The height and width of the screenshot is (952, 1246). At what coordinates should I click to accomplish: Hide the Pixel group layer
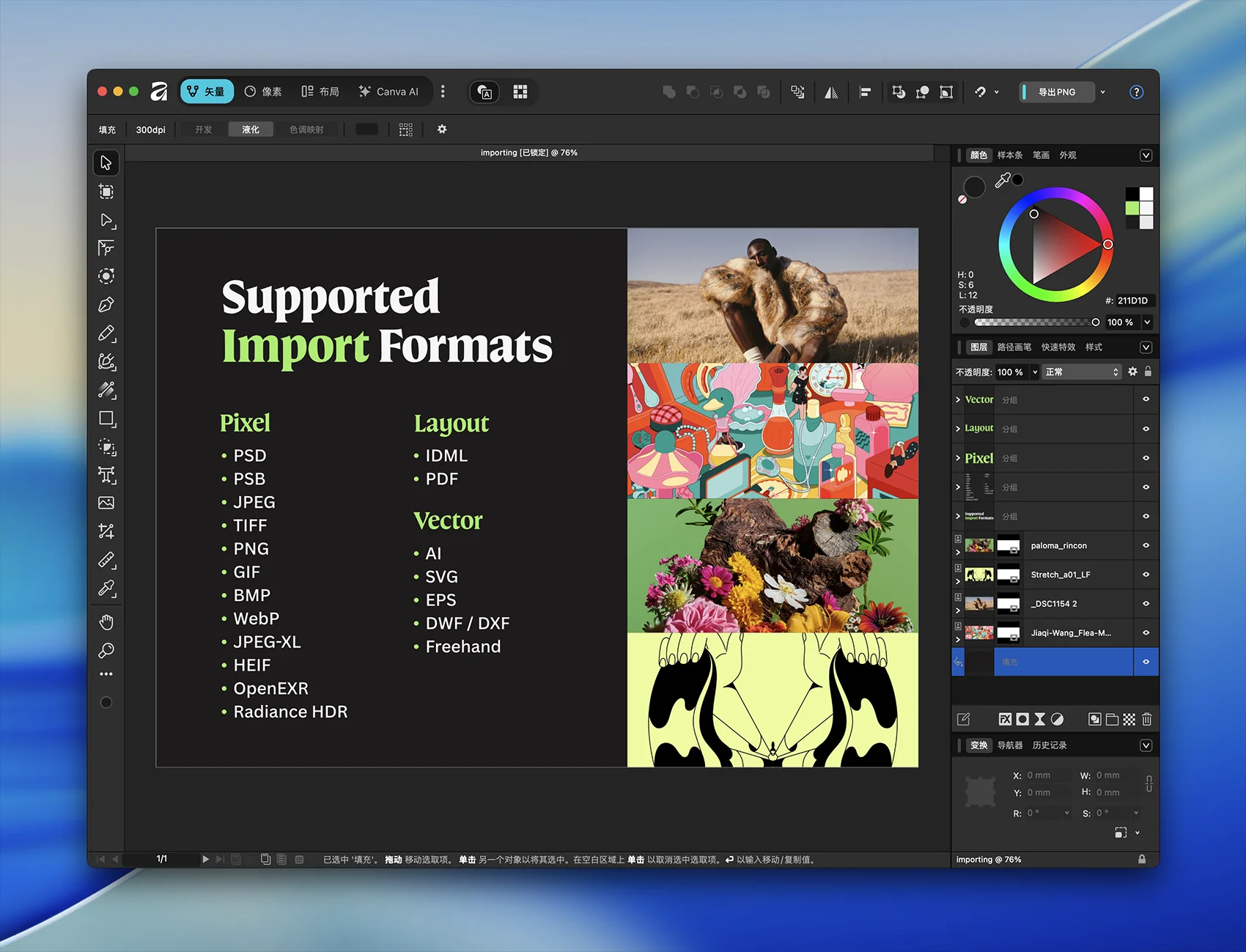click(x=1146, y=458)
